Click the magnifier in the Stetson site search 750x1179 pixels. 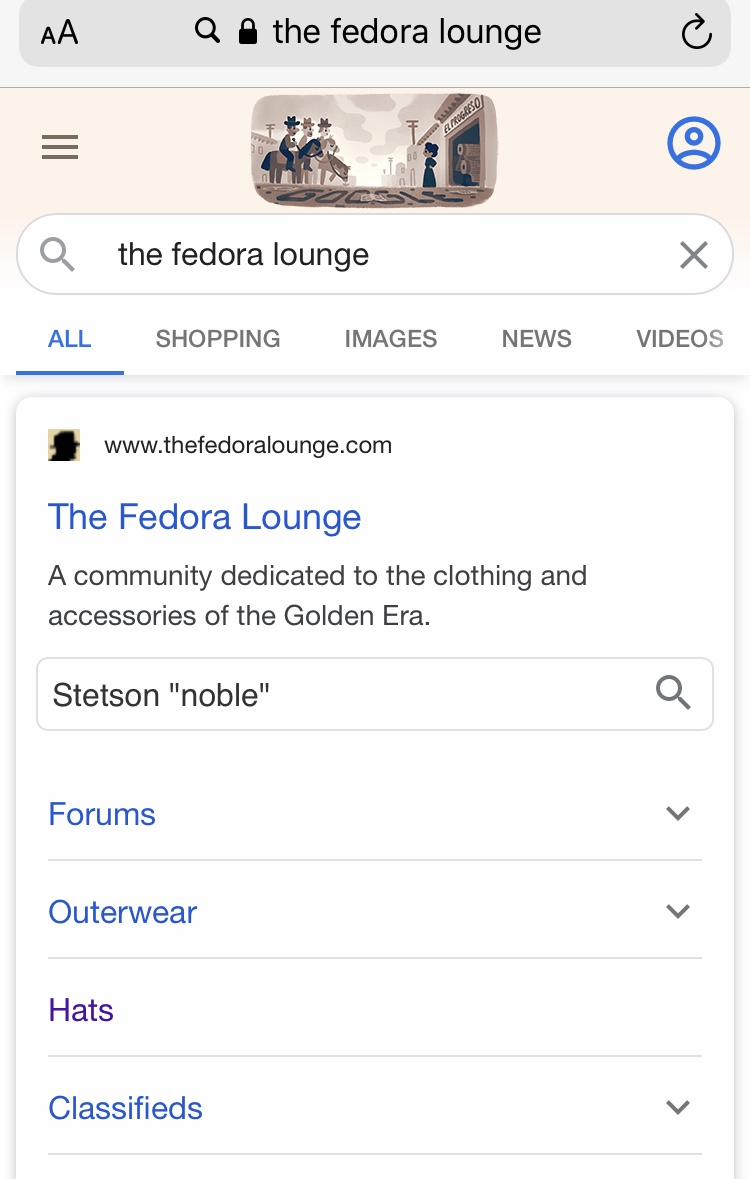point(673,693)
